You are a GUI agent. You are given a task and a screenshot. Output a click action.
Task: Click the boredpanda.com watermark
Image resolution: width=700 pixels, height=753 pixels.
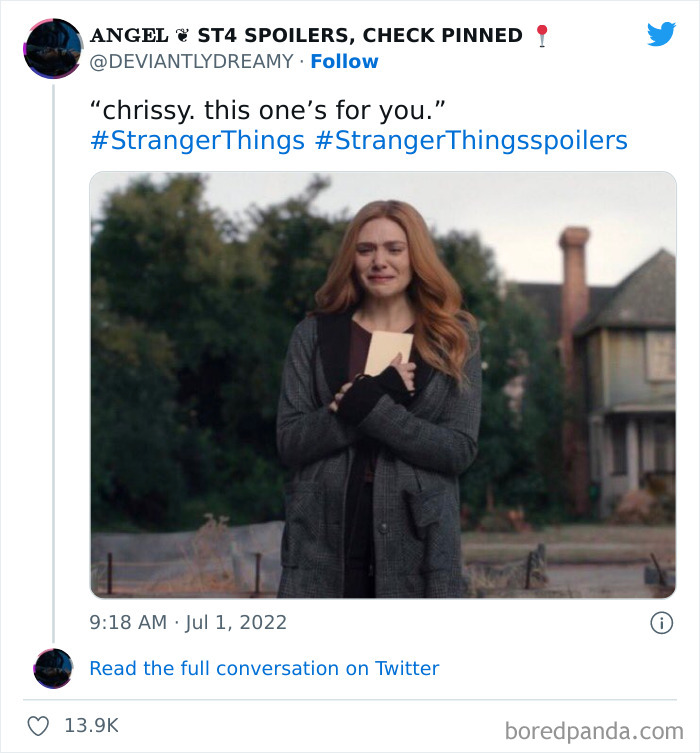(x=594, y=731)
